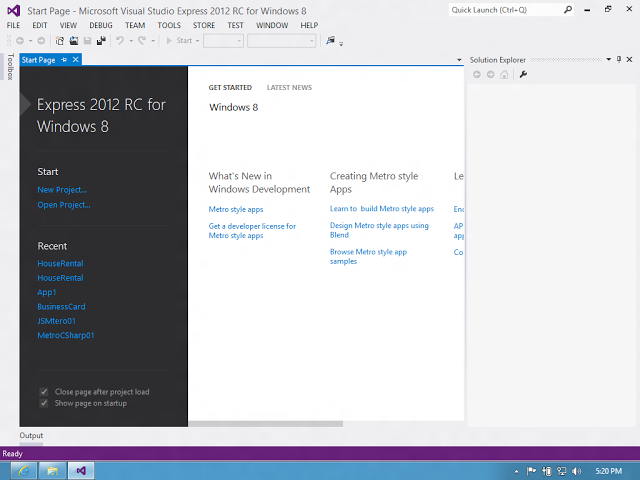Open Navigate Backward history dropdown arrow

pyautogui.click(x=30, y=41)
